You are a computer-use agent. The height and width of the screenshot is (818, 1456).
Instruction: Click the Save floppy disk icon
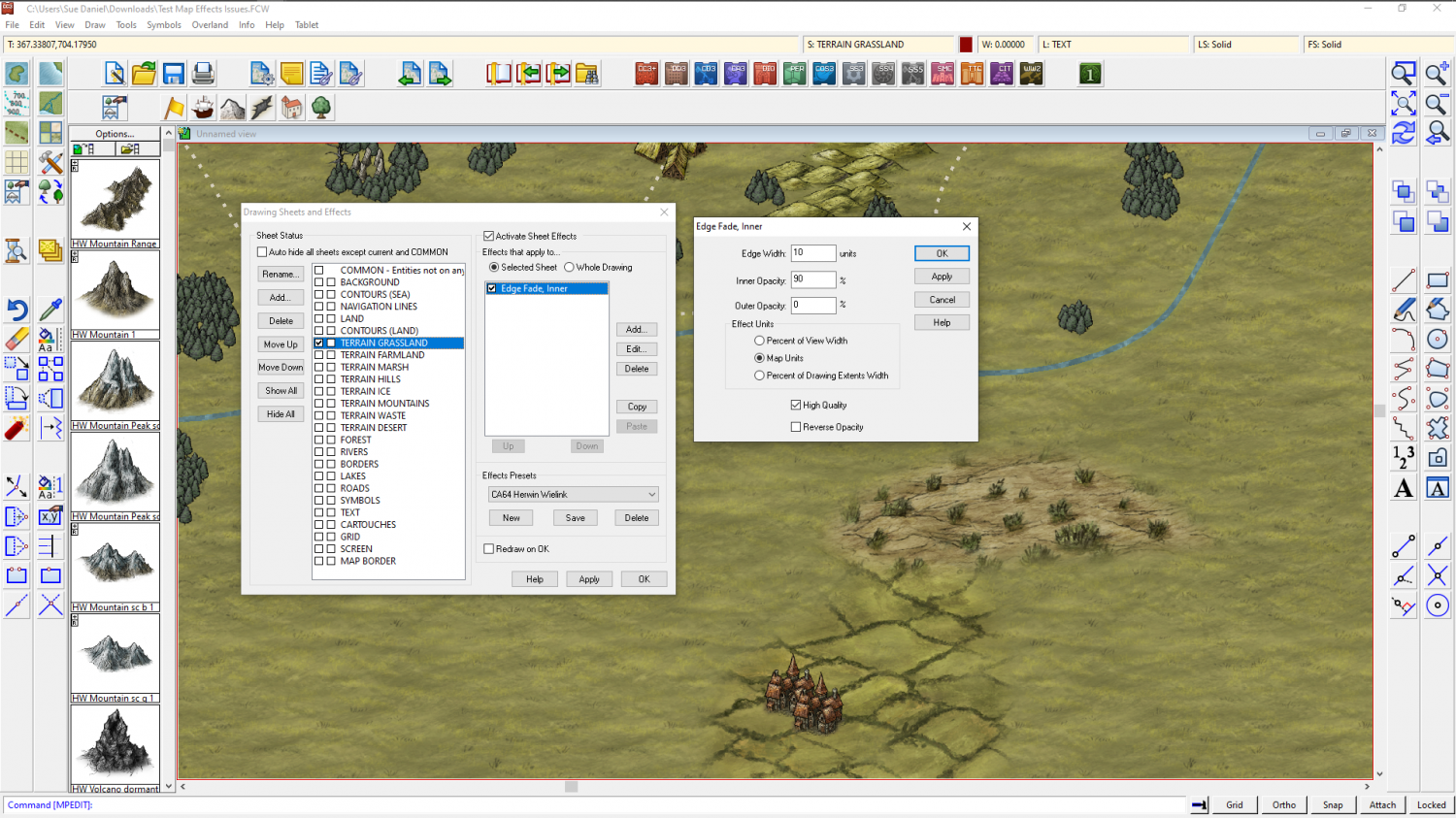tap(174, 74)
